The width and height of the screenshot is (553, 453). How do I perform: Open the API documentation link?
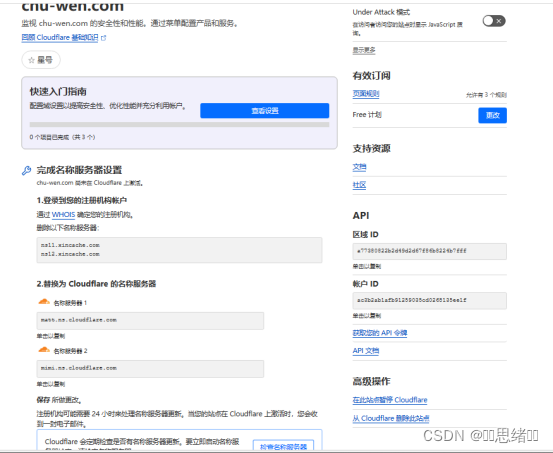tap(366, 351)
